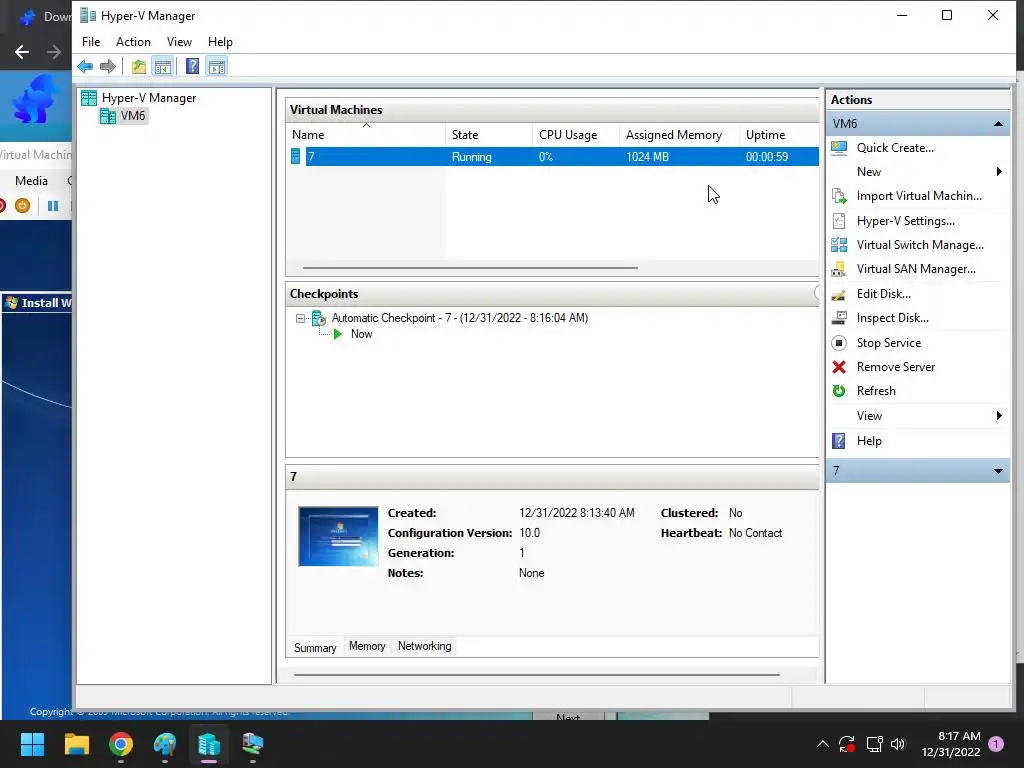Click the blue Help question mark toolbar icon
Screen dimensions: 1024x768
(x=192, y=66)
